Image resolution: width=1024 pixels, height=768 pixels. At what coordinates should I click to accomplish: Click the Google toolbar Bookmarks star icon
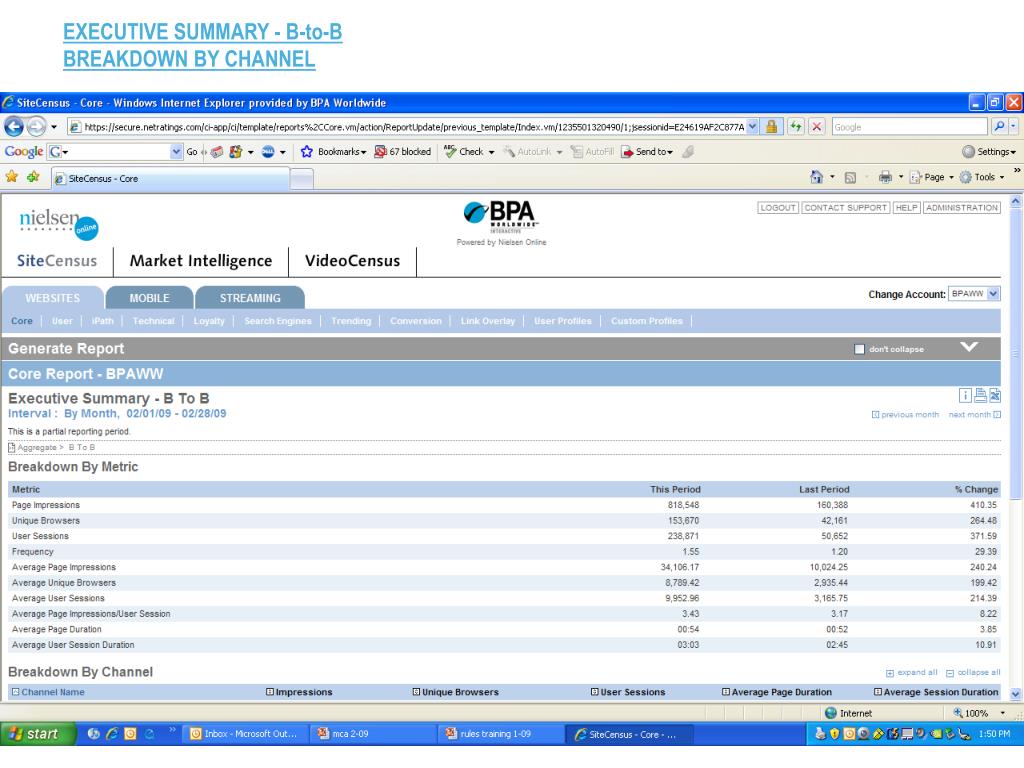click(306, 152)
